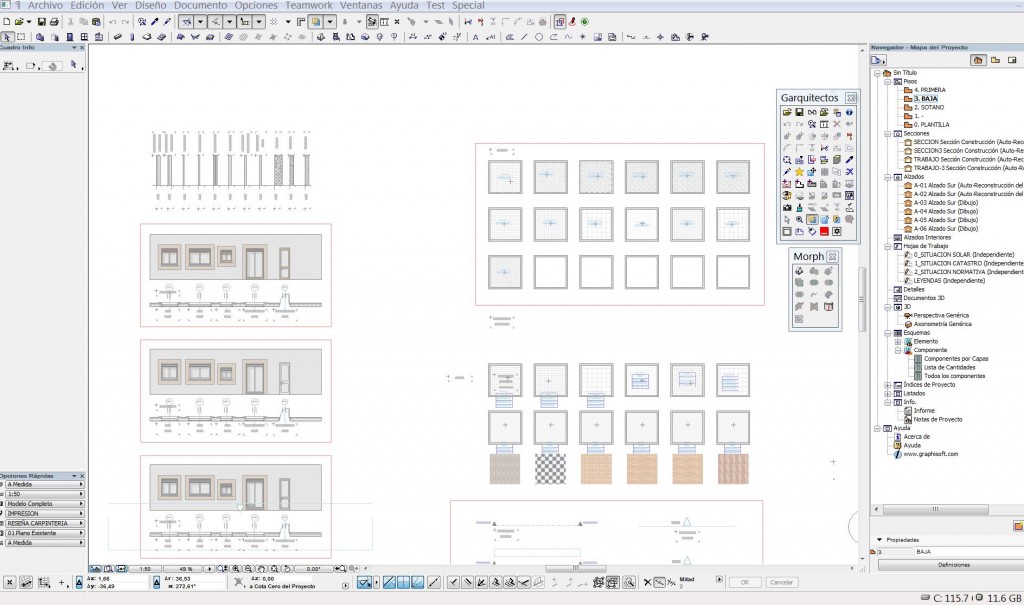Select a Morph tool icon from the Morph palette
The image size is (1024, 605).
tap(800, 270)
